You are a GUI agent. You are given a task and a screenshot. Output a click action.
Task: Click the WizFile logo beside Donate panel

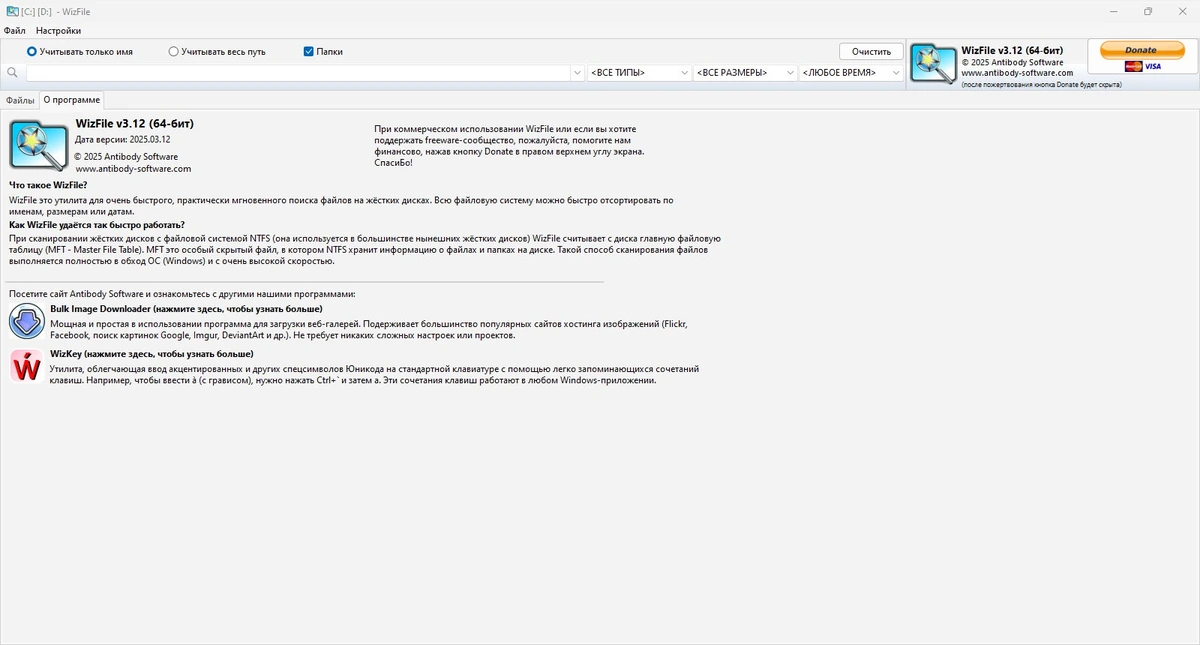tap(934, 66)
